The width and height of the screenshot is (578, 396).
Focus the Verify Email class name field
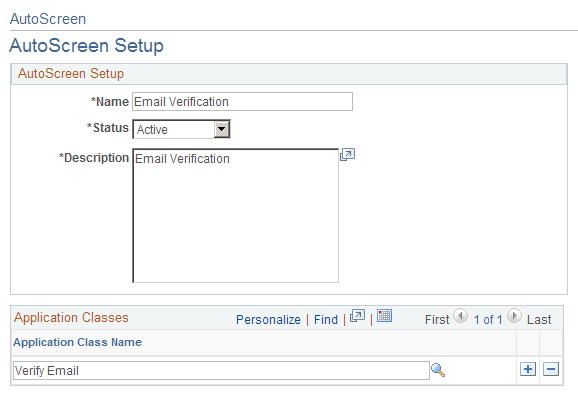(221, 370)
